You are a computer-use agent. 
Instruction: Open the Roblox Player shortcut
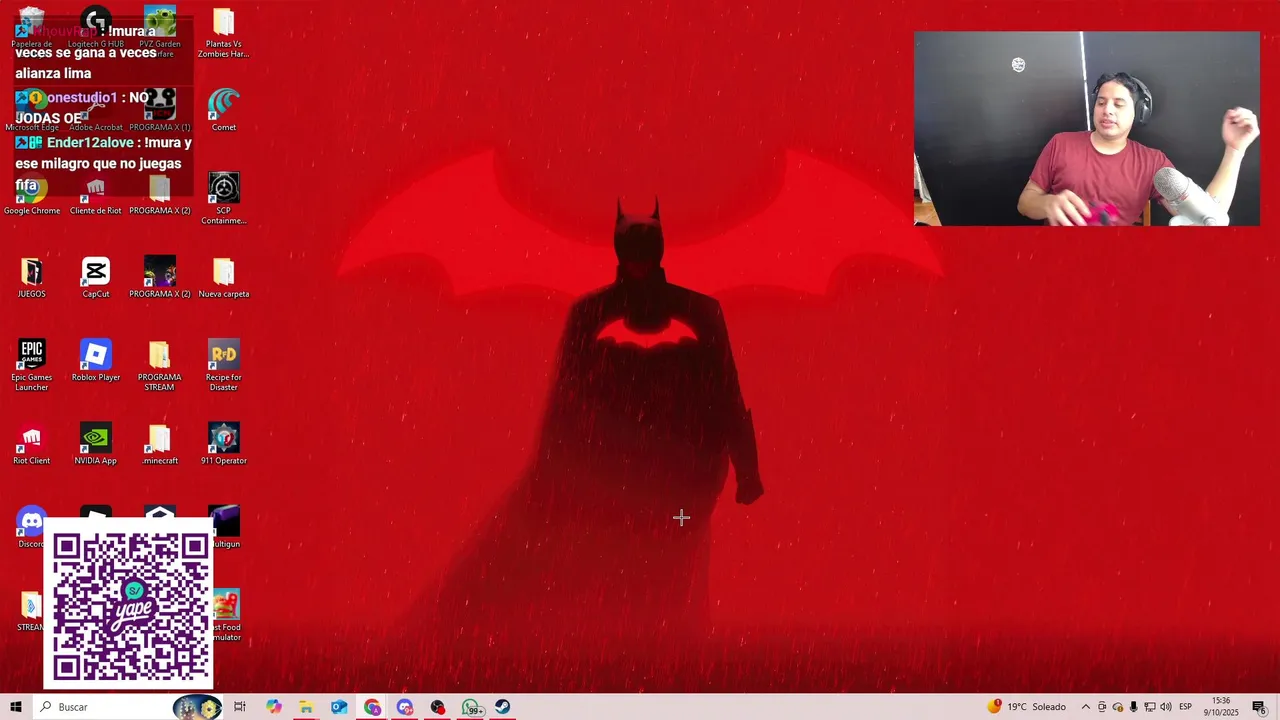coord(96,359)
